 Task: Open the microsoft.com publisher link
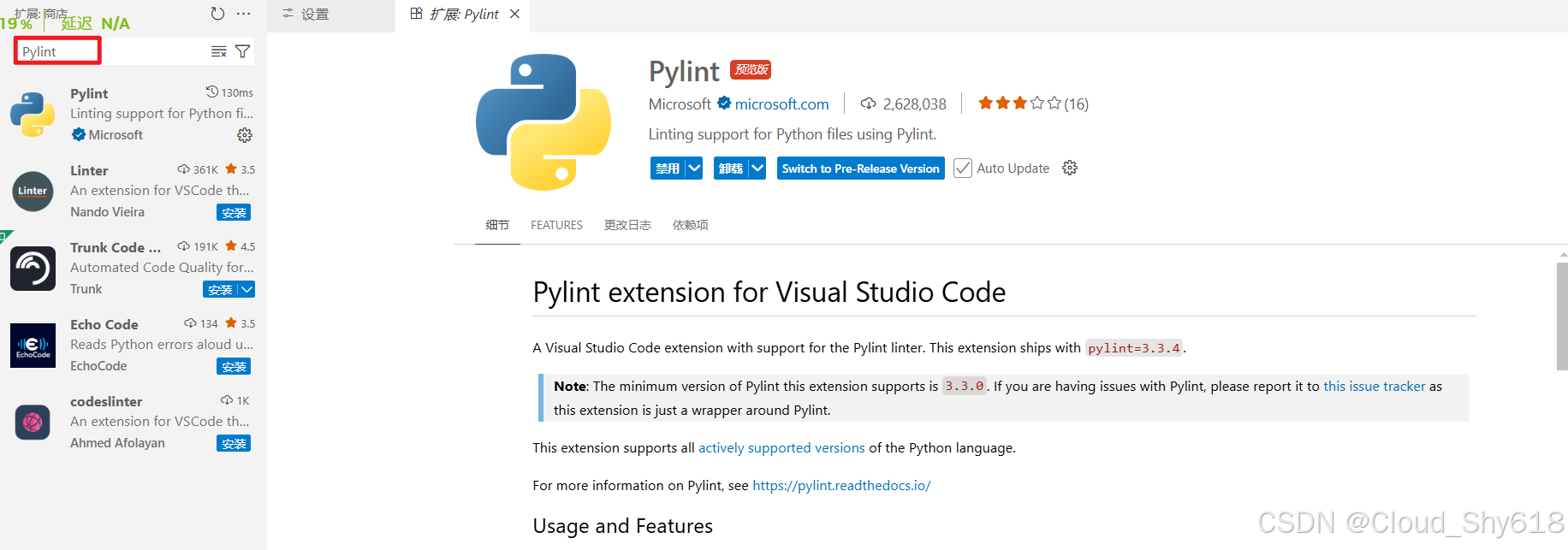click(781, 104)
